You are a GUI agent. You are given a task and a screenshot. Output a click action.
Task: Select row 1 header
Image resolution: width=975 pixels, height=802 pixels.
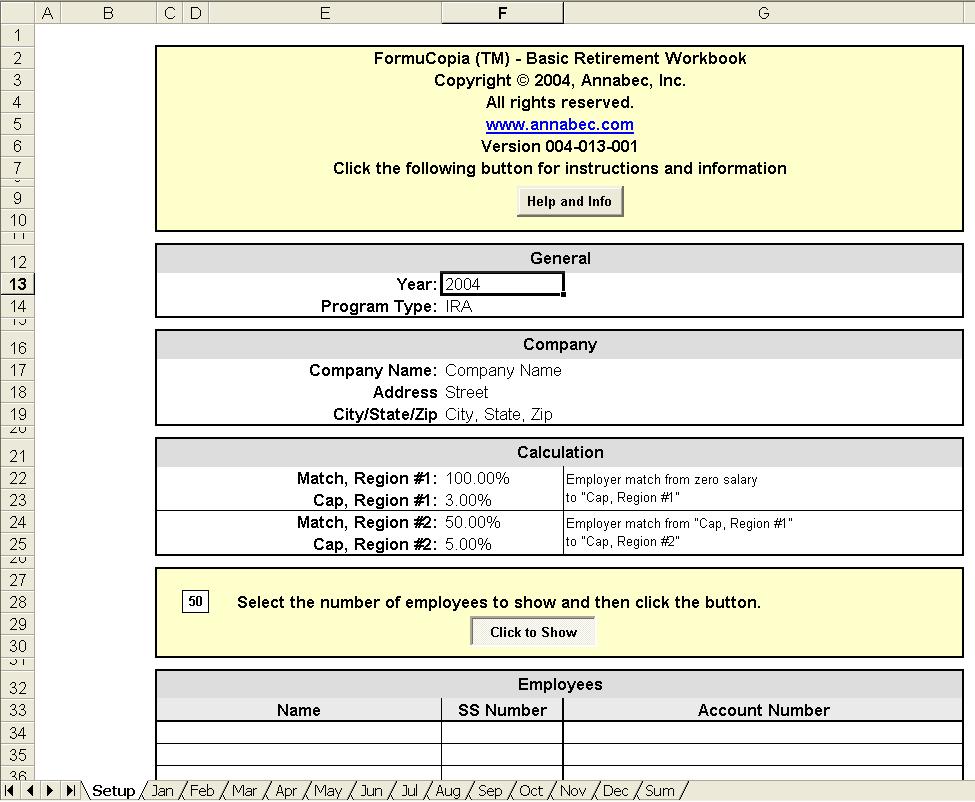coord(17,35)
